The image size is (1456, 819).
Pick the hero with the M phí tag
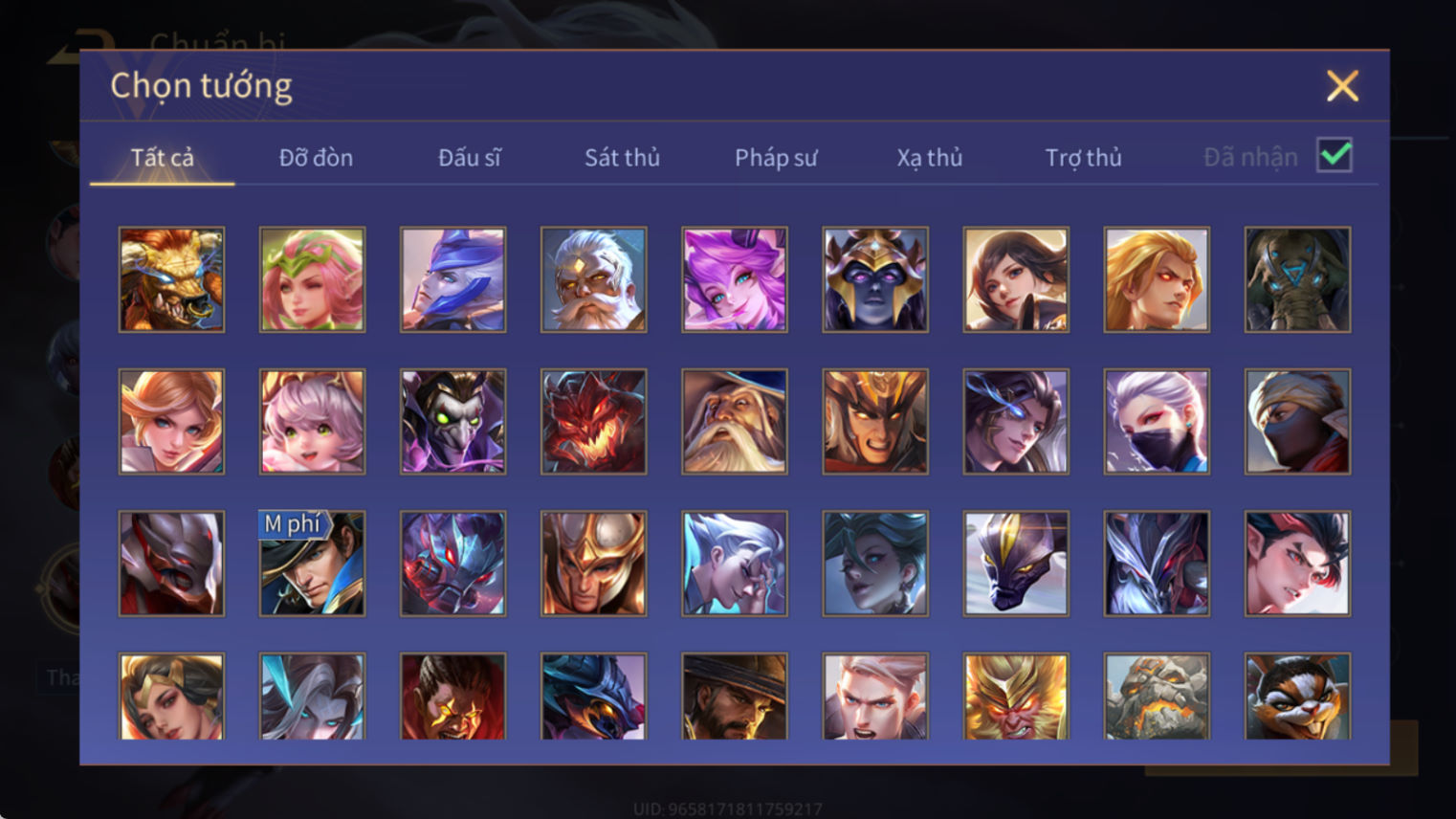pyautogui.click(x=313, y=563)
